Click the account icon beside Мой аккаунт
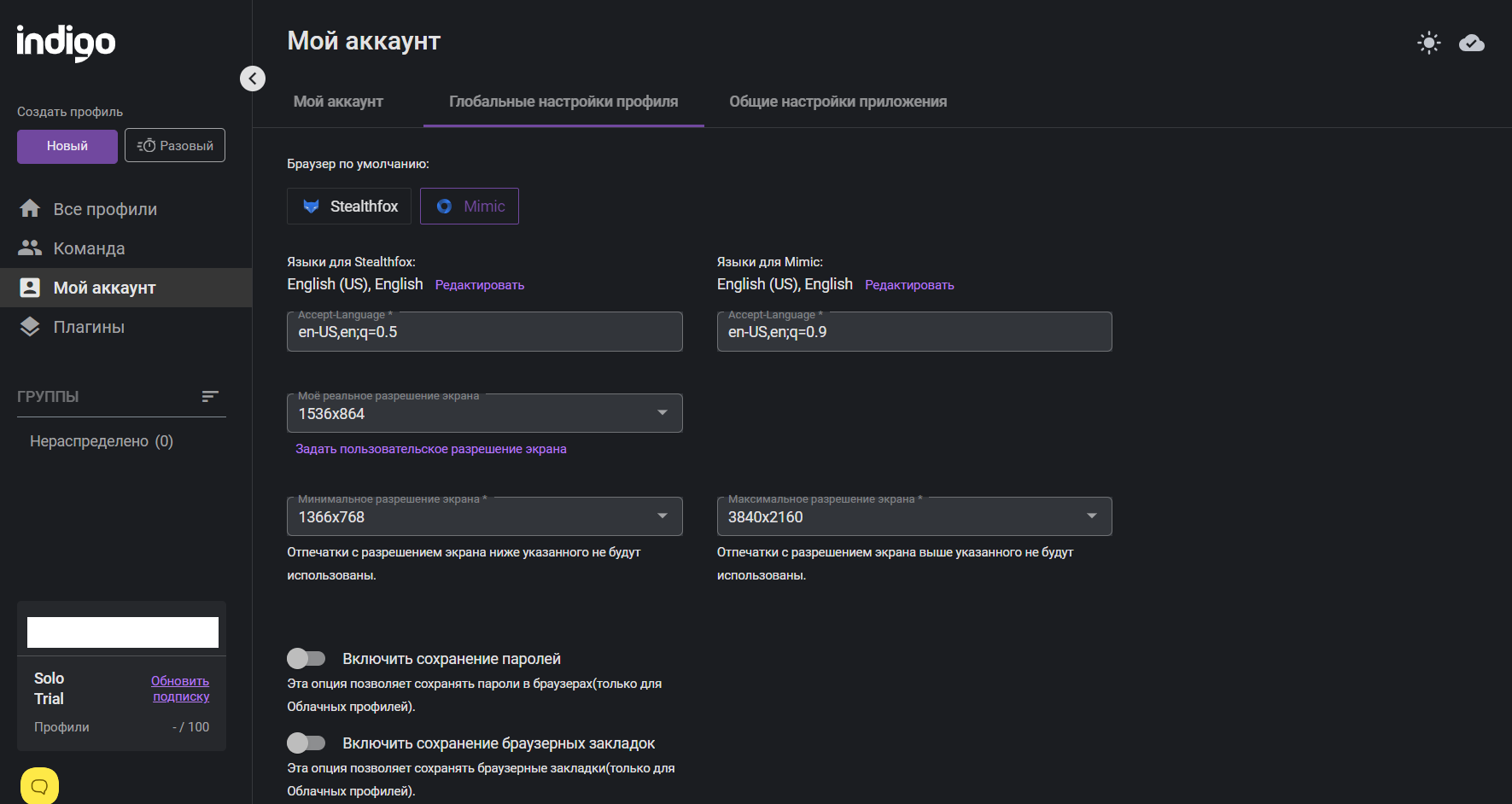Image resolution: width=1512 pixels, height=804 pixels. [x=30, y=288]
